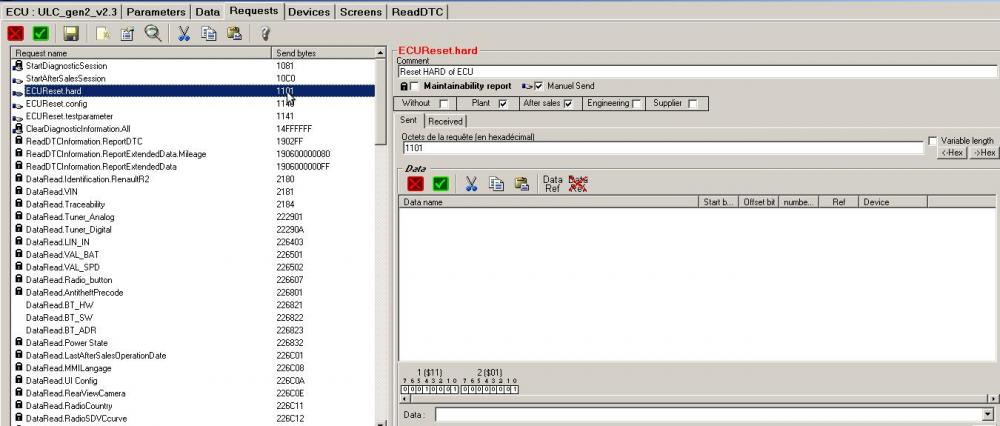The height and width of the screenshot is (426, 1000).
Task: Click the Data name column header
Action: click(x=548, y=202)
